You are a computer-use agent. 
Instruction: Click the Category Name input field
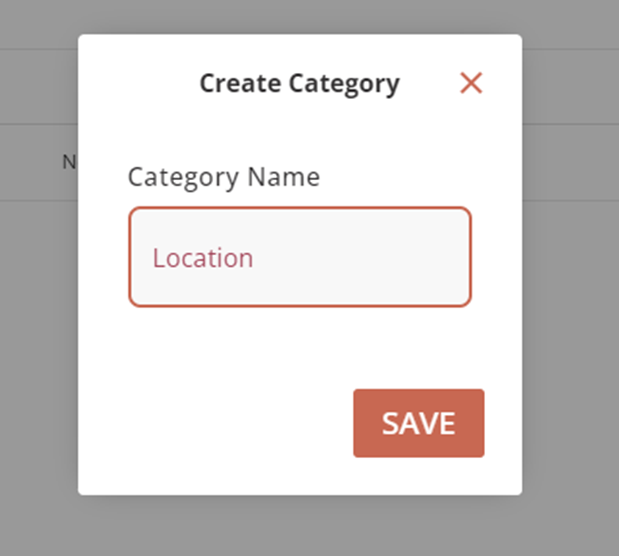click(x=299, y=257)
